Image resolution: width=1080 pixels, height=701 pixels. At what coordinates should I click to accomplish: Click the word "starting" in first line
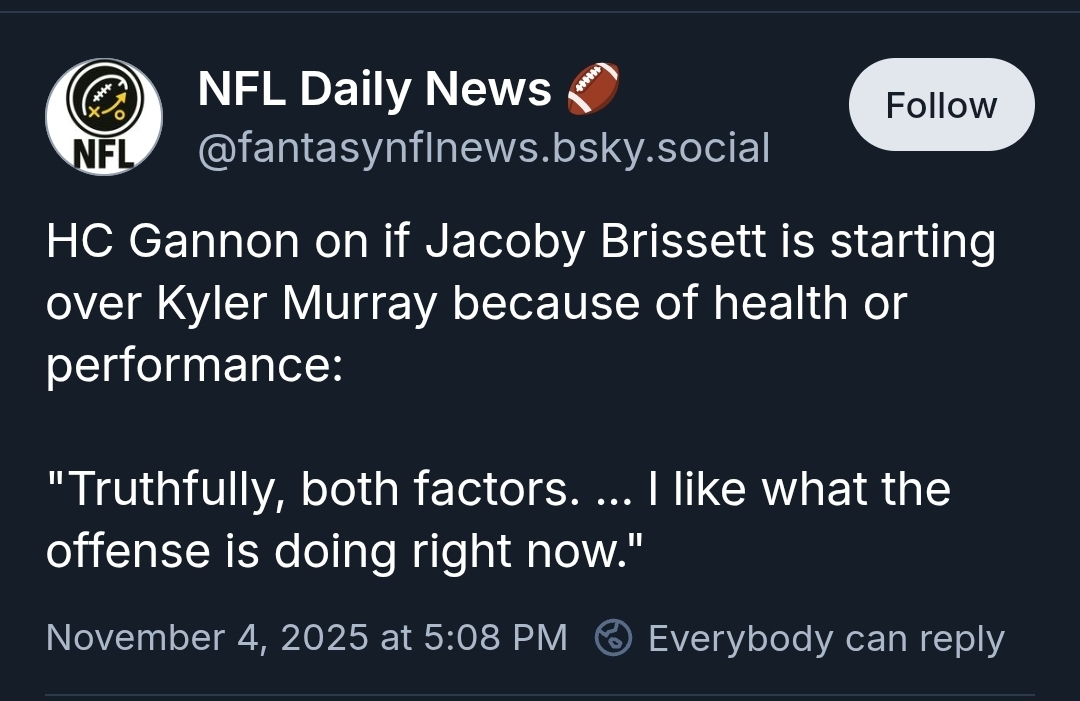(913, 242)
